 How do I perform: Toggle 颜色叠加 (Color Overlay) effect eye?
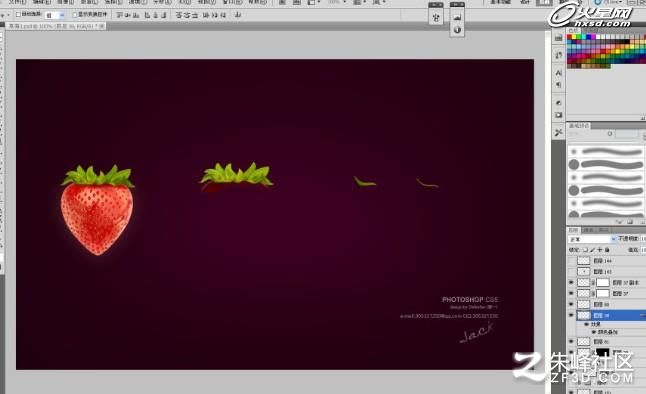594,332
